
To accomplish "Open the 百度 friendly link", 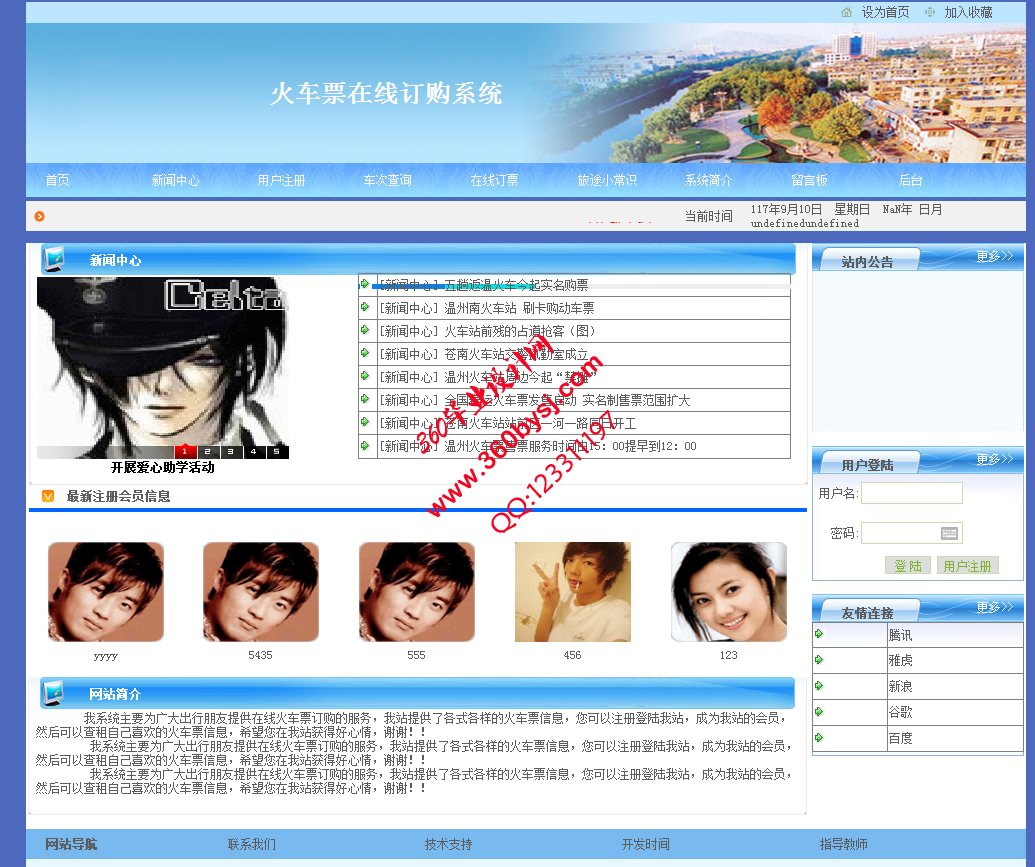I will 900,738.
